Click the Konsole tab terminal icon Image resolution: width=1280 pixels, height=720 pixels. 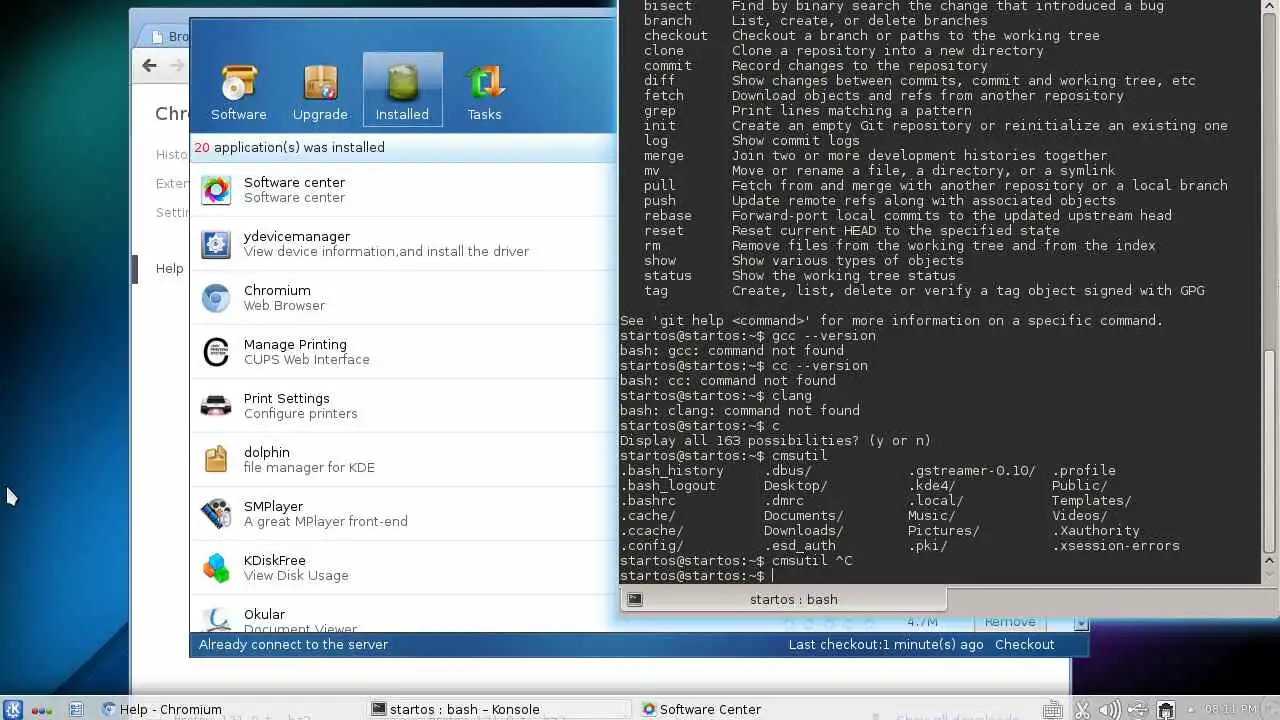pos(634,599)
